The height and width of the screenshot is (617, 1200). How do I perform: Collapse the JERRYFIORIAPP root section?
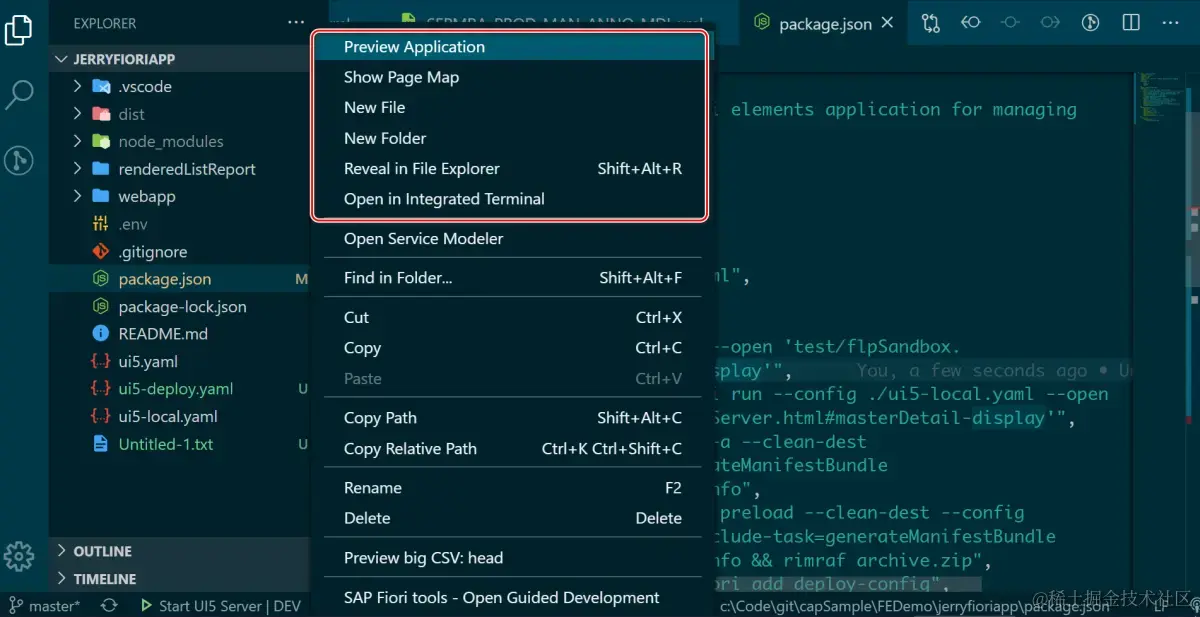(x=180, y=59)
